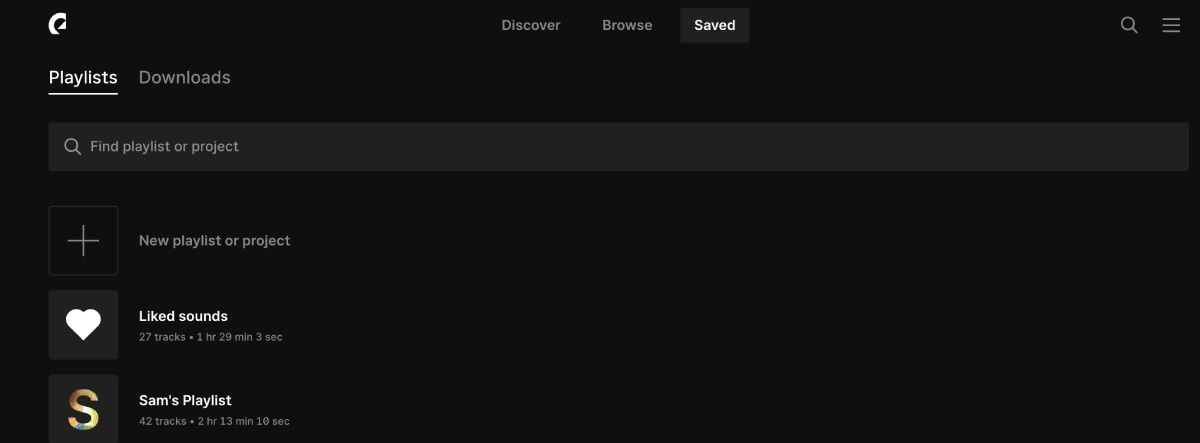Click the 27 tracks count text
The width and height of the screenshot is (1200, 443).
(162, 337)
